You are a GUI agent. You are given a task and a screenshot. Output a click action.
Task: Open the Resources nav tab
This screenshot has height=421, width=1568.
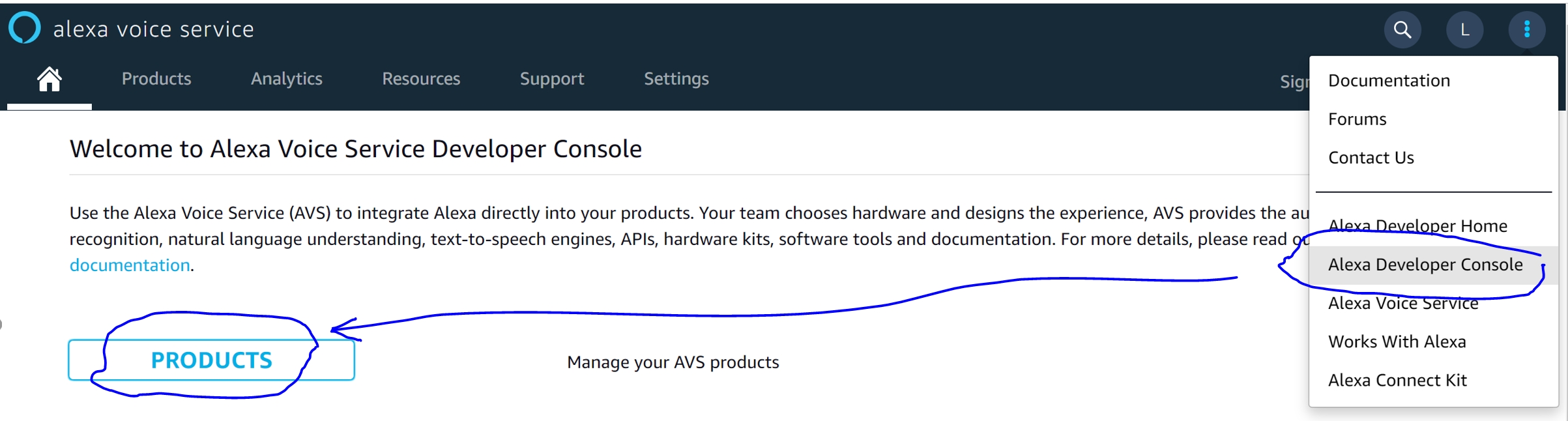tap(421, 79)
